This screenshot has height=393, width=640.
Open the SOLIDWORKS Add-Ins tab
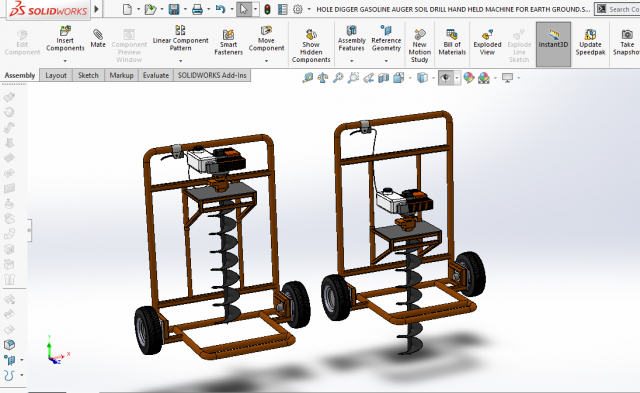pyautogui.click(x=212, y=75)
